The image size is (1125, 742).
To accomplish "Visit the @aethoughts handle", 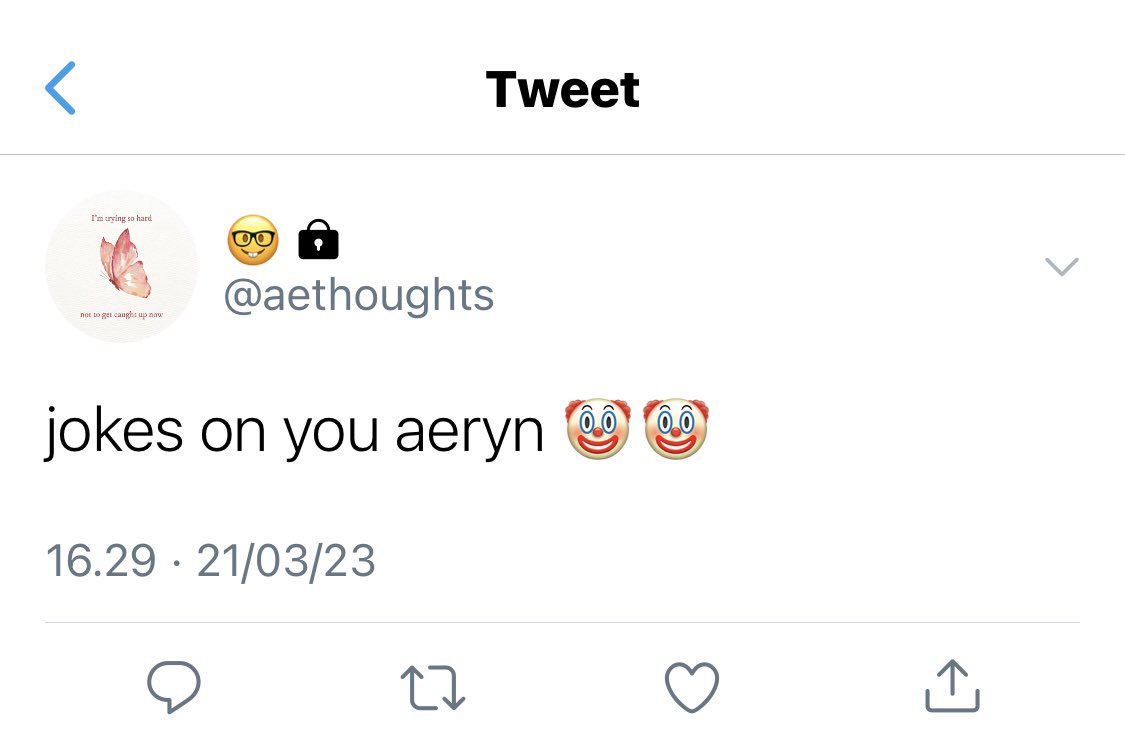I will pos(359,296).
